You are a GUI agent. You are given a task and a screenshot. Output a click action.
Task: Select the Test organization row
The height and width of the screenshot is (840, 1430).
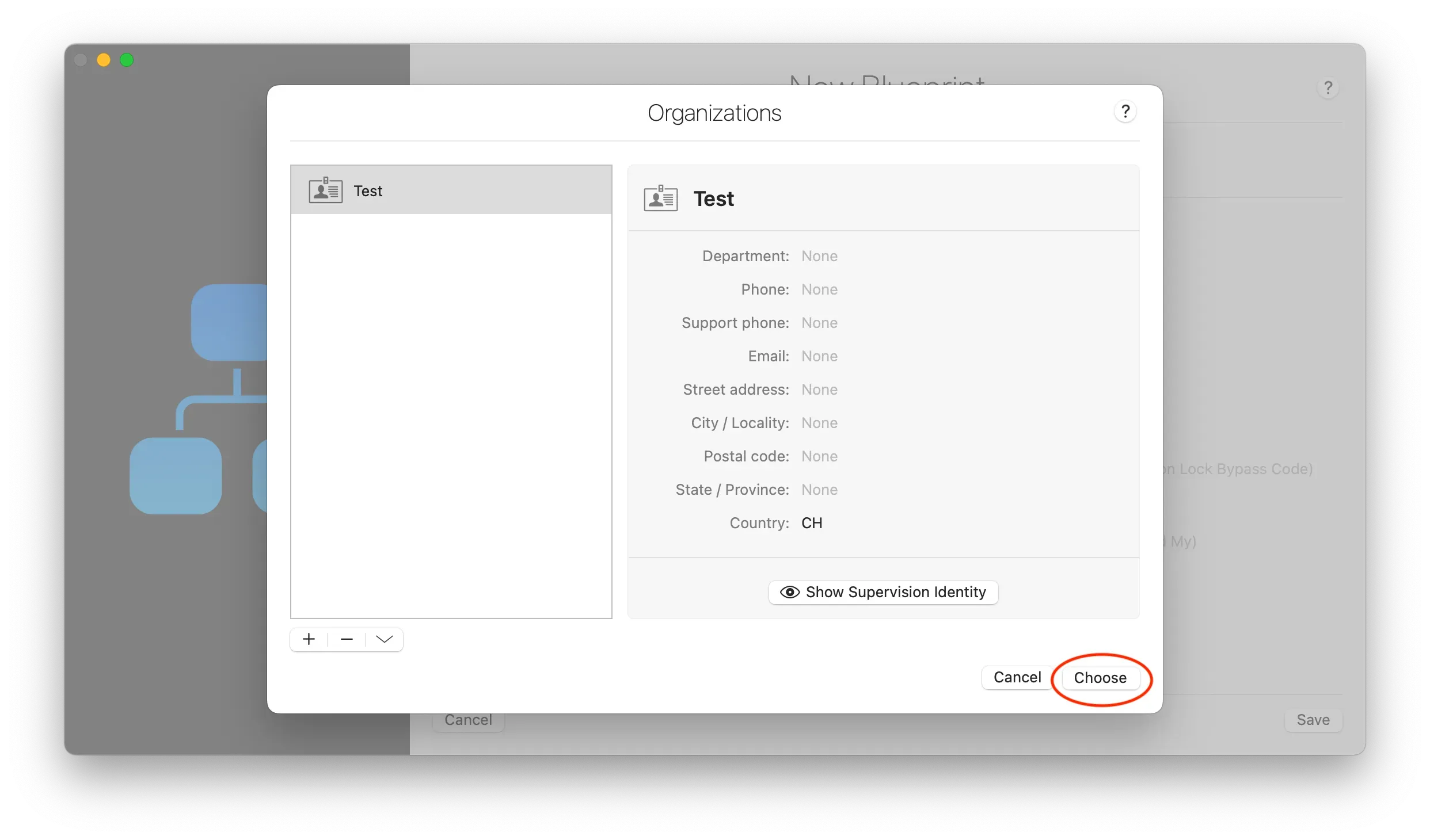[451, 190]
